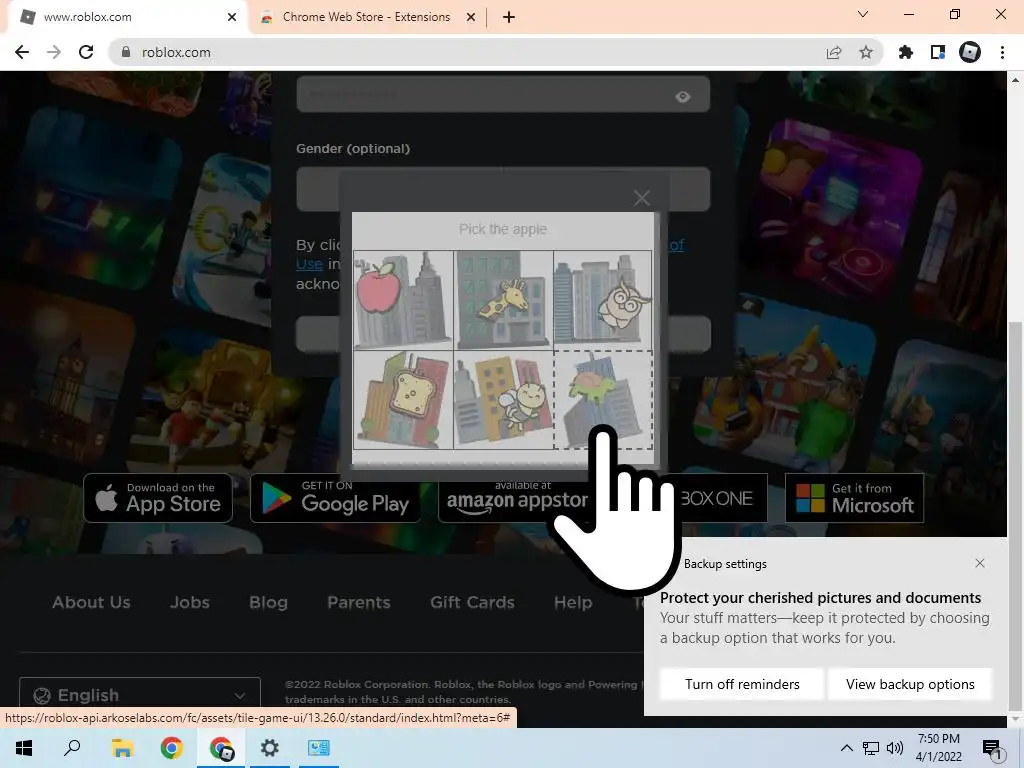Select the toast captcha tile

click(403, 400)
